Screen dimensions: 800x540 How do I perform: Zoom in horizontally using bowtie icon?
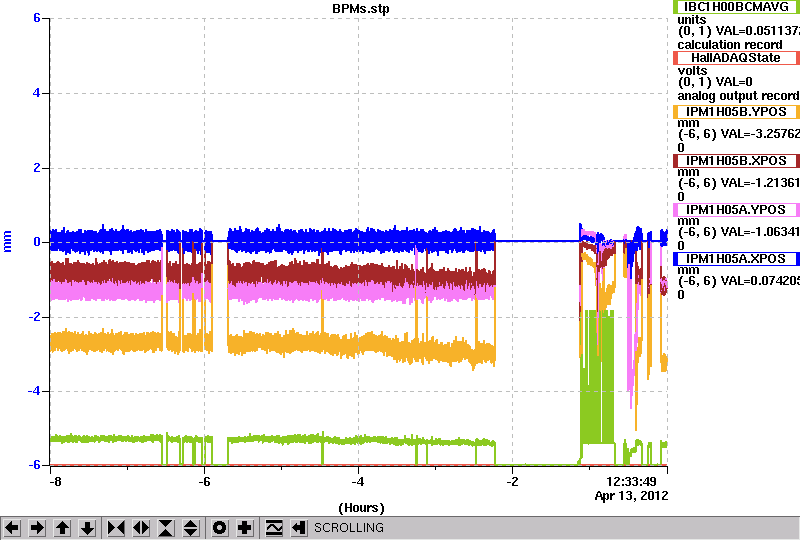(x=116, y=528)
